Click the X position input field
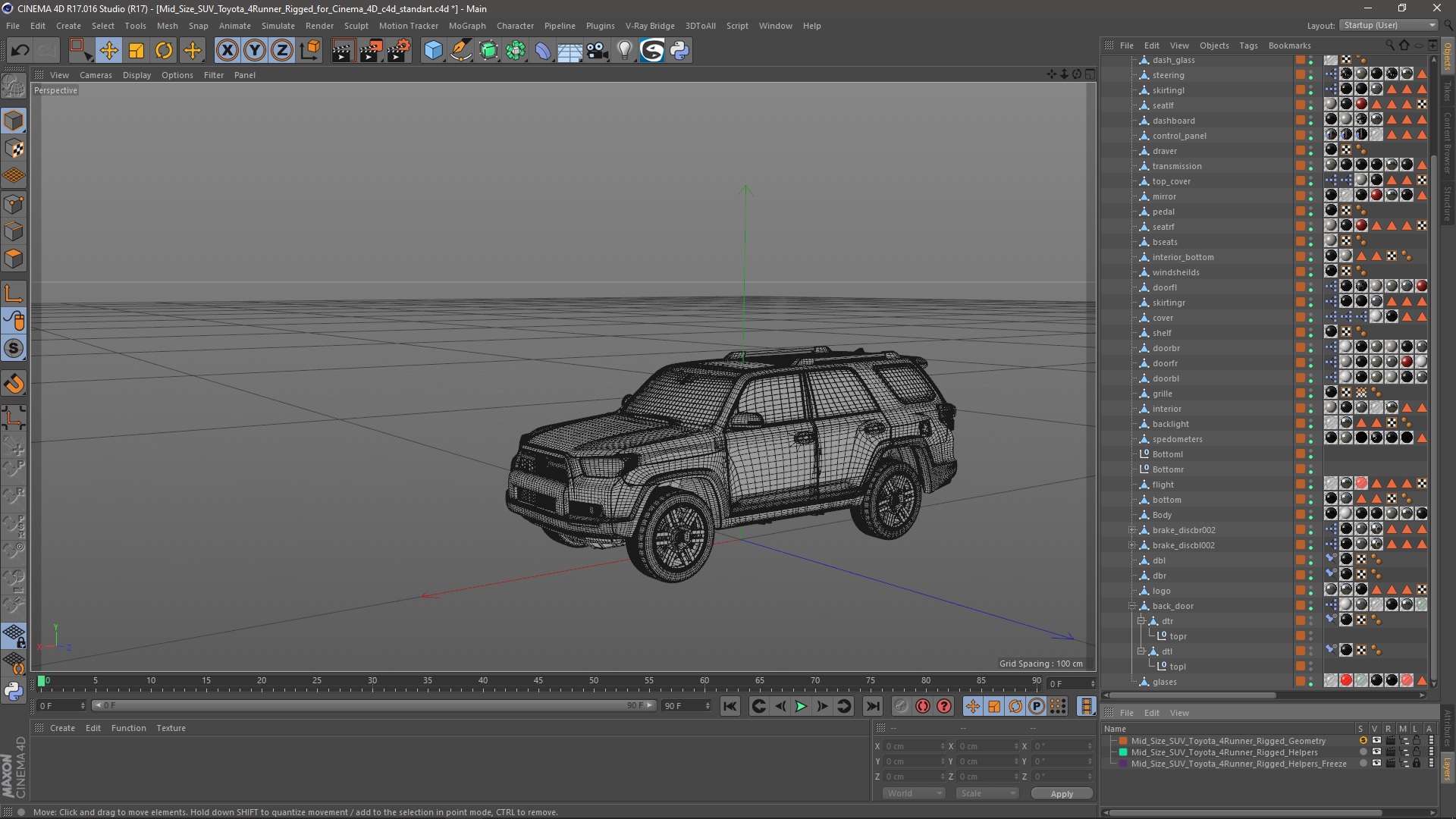 [914, 746]
